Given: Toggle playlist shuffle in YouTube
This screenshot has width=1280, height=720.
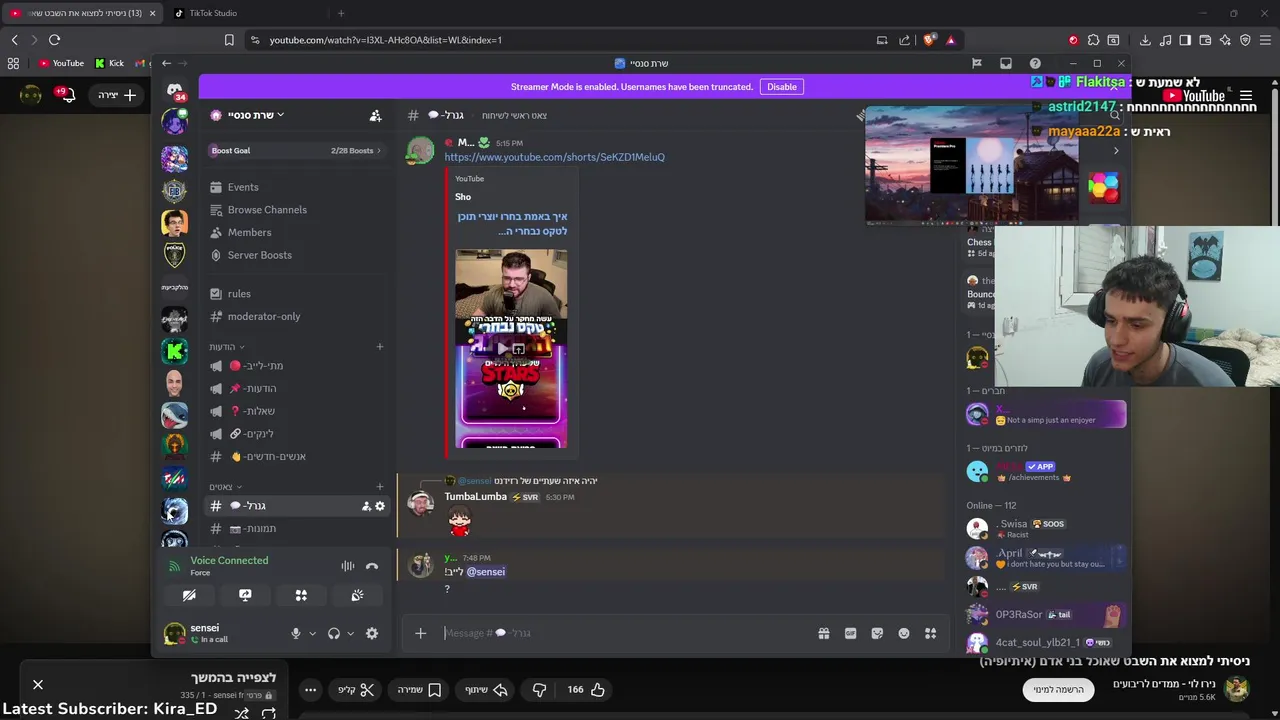Looking at the screenshot, I should coord(241,713).
